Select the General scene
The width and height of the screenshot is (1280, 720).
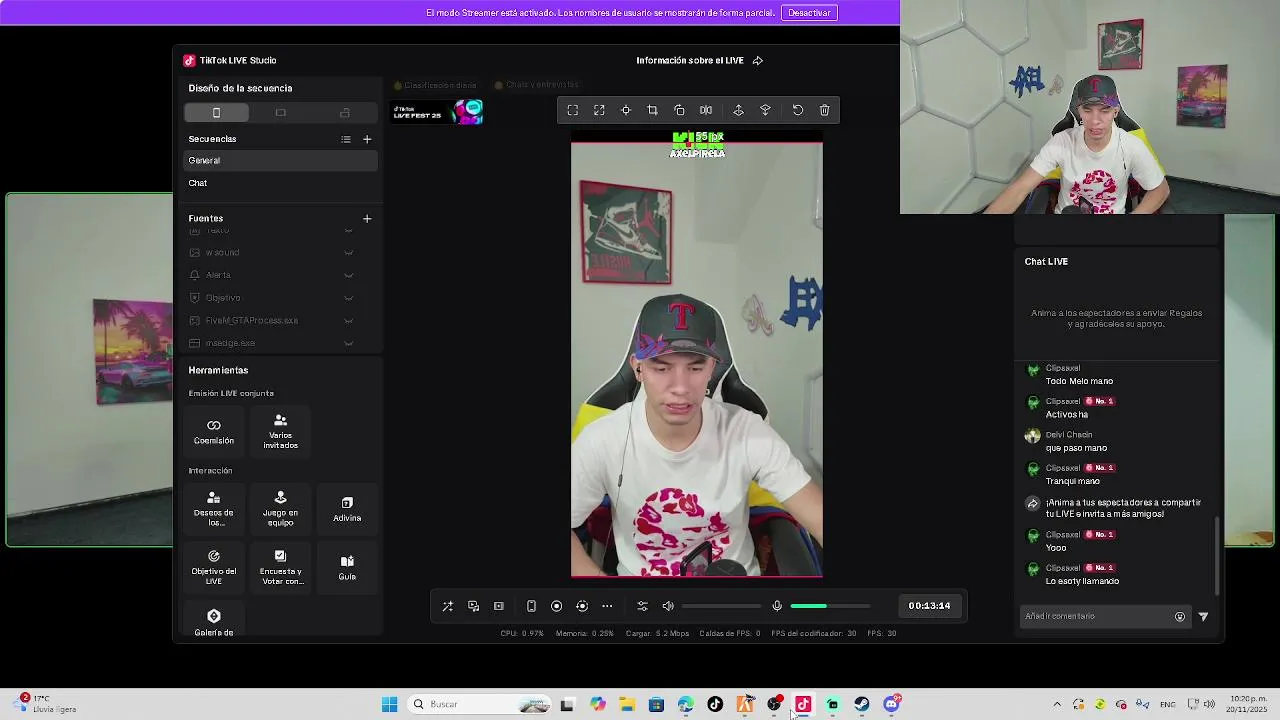281,160
